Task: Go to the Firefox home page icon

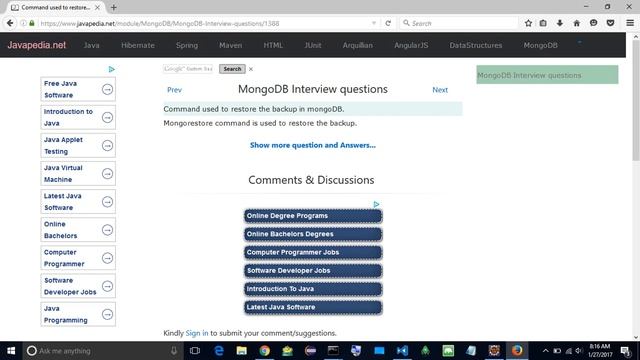Action: 576,23
